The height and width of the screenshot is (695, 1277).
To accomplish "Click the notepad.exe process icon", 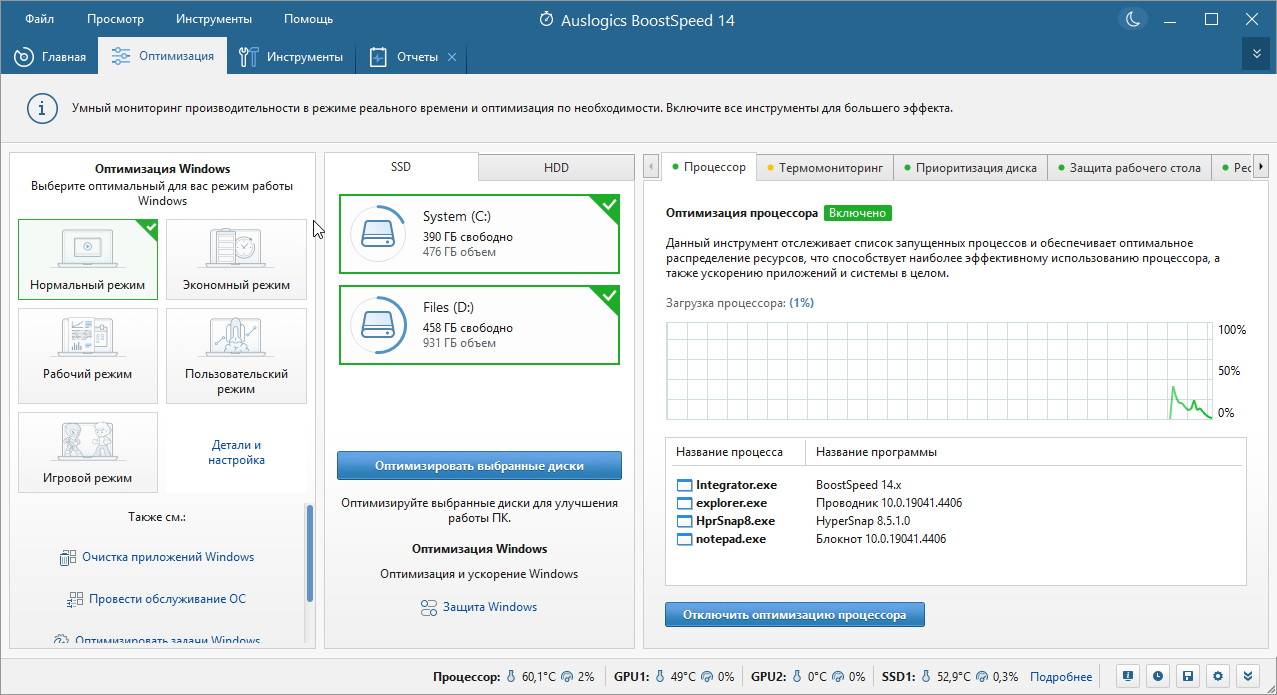I will 685,539.
